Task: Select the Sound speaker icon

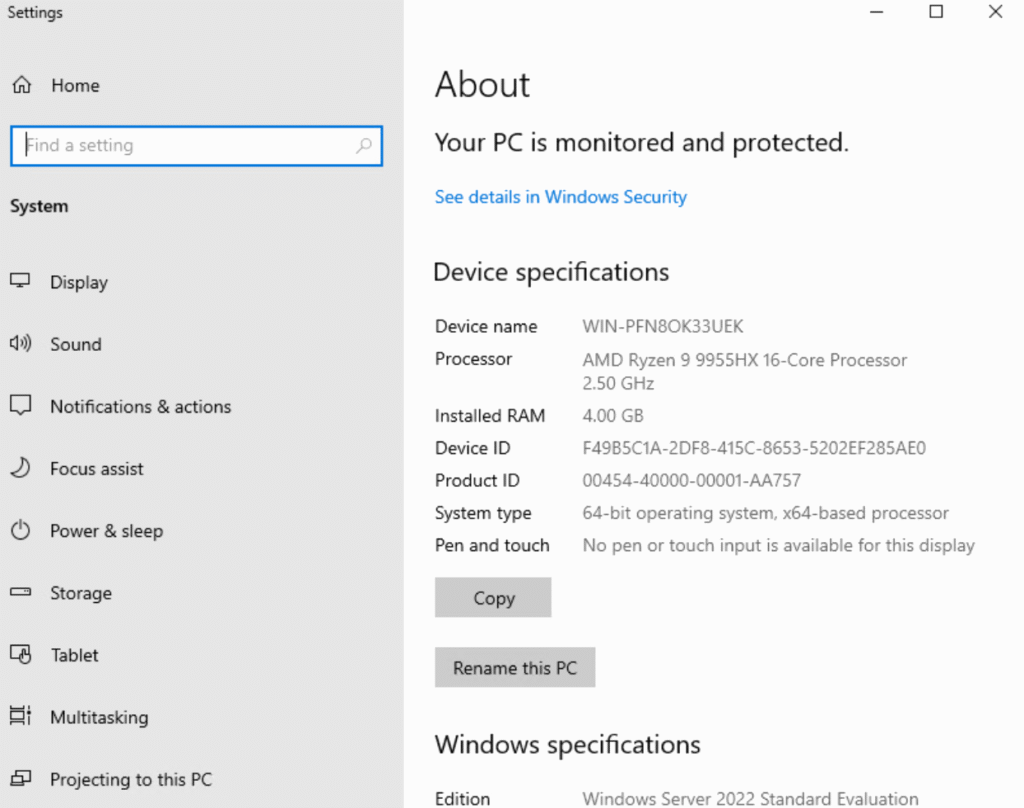Action: (20, 344)
